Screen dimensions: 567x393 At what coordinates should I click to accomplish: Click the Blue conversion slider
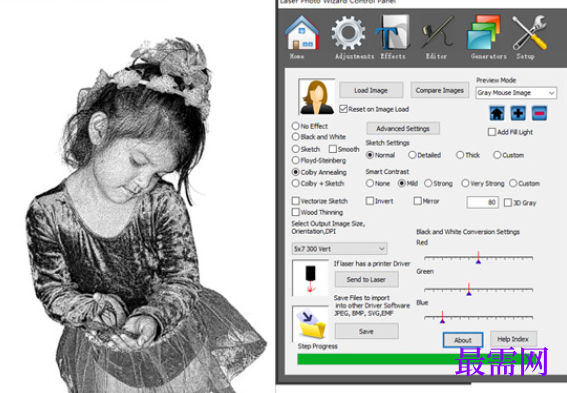(478, 317)
